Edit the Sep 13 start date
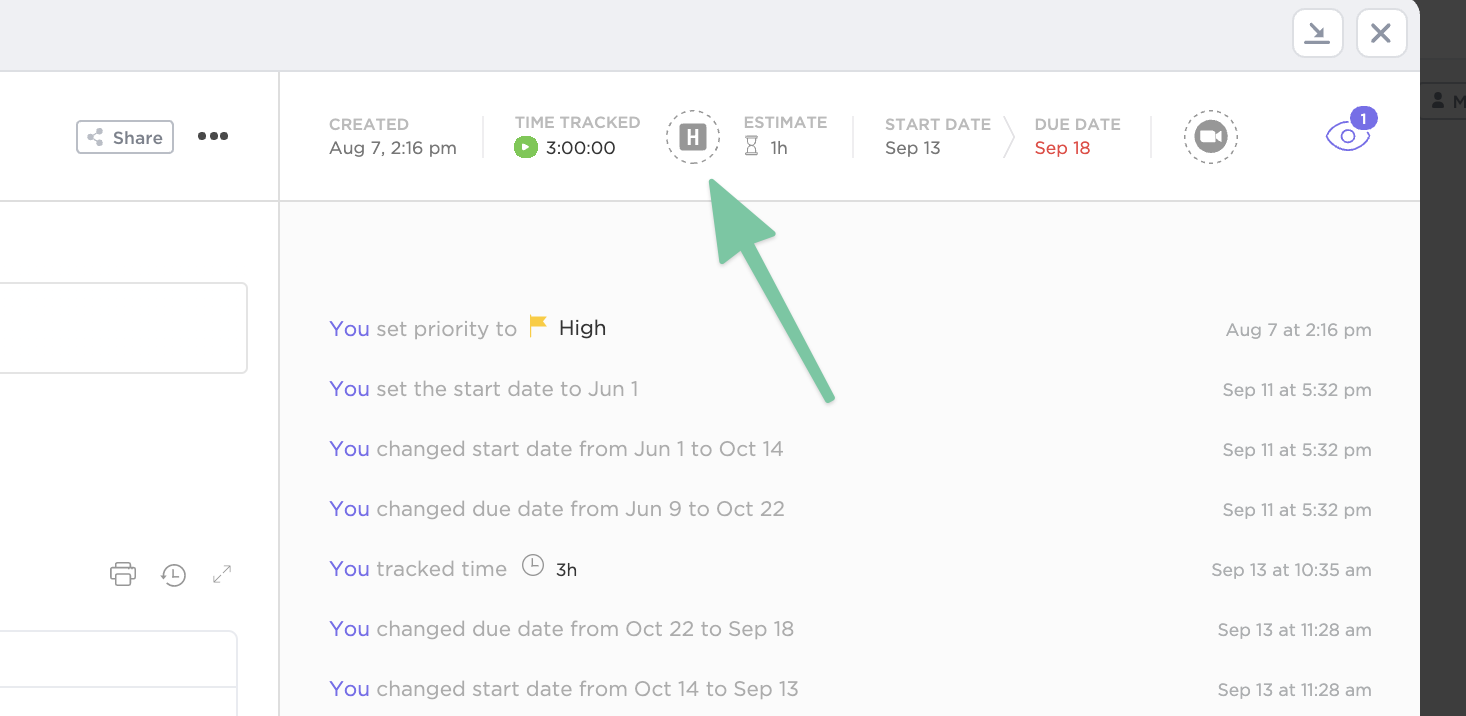Viewport: 1466px width, 716px height. [x=912, y=148]
